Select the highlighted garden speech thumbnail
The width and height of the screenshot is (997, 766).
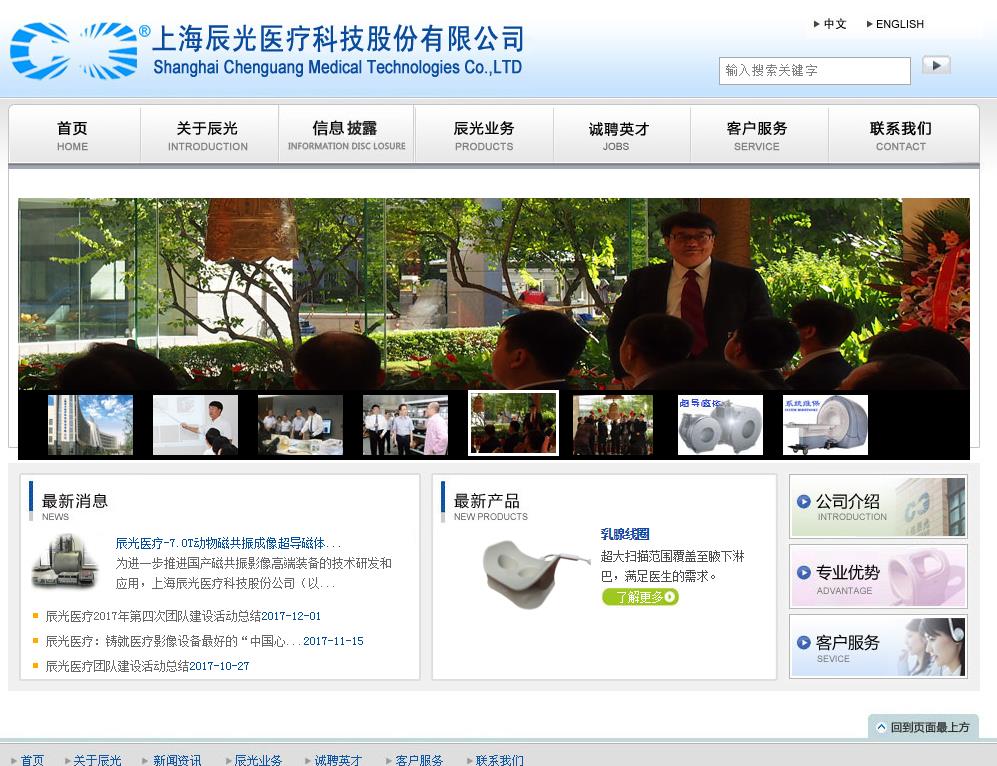(513, 423)
